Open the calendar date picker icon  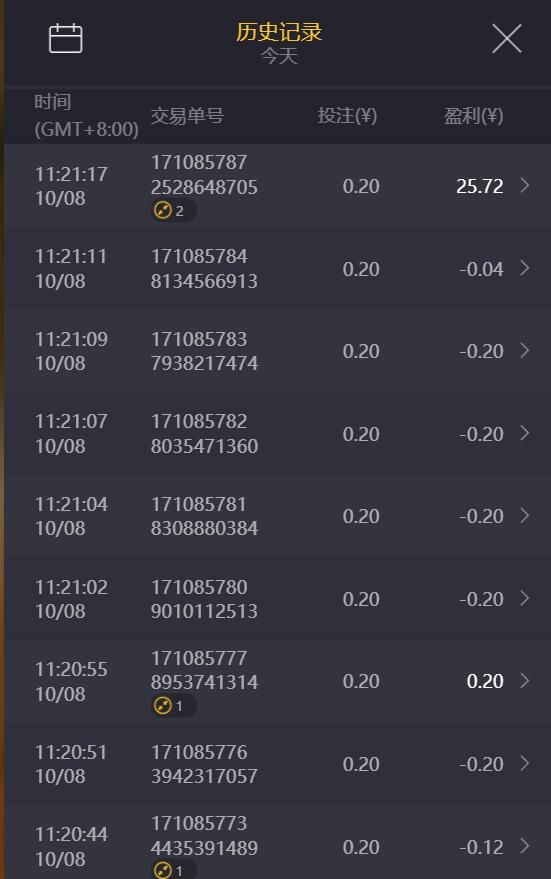click(x=66, y=39)
